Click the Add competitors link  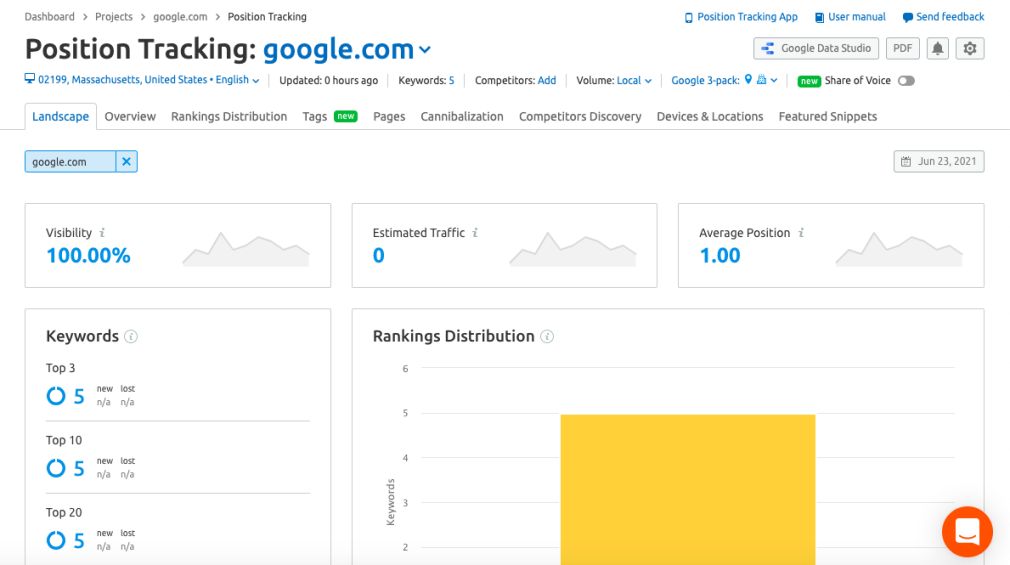(547, 81)
